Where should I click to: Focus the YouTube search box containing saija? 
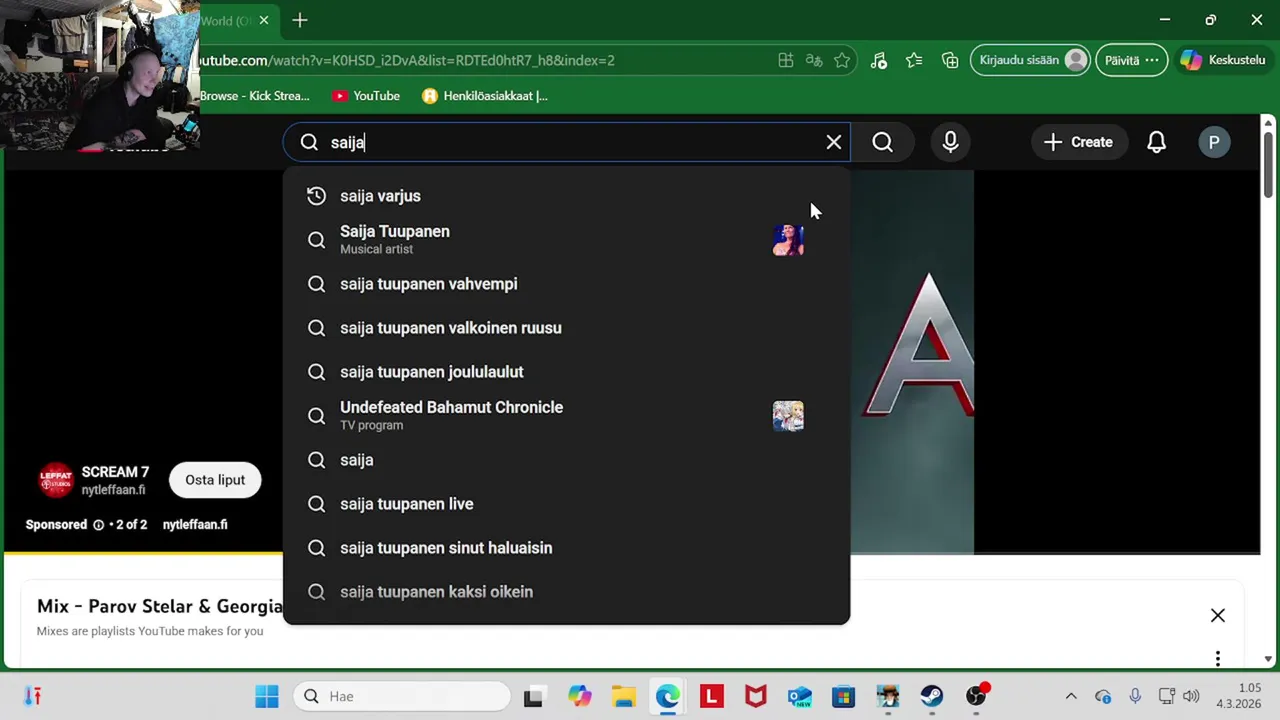click(567, 142)
